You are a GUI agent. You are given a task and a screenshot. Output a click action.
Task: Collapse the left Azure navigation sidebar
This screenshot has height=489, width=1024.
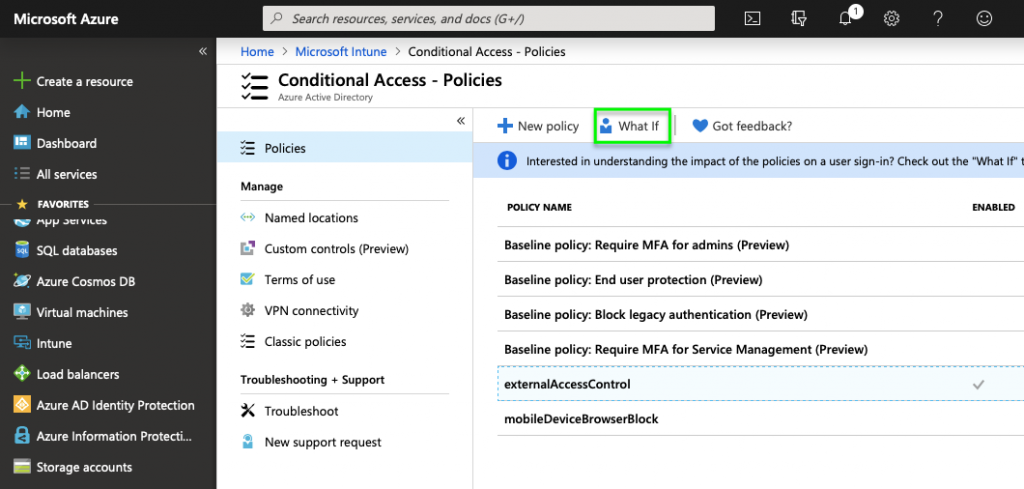tap(202, 51)
